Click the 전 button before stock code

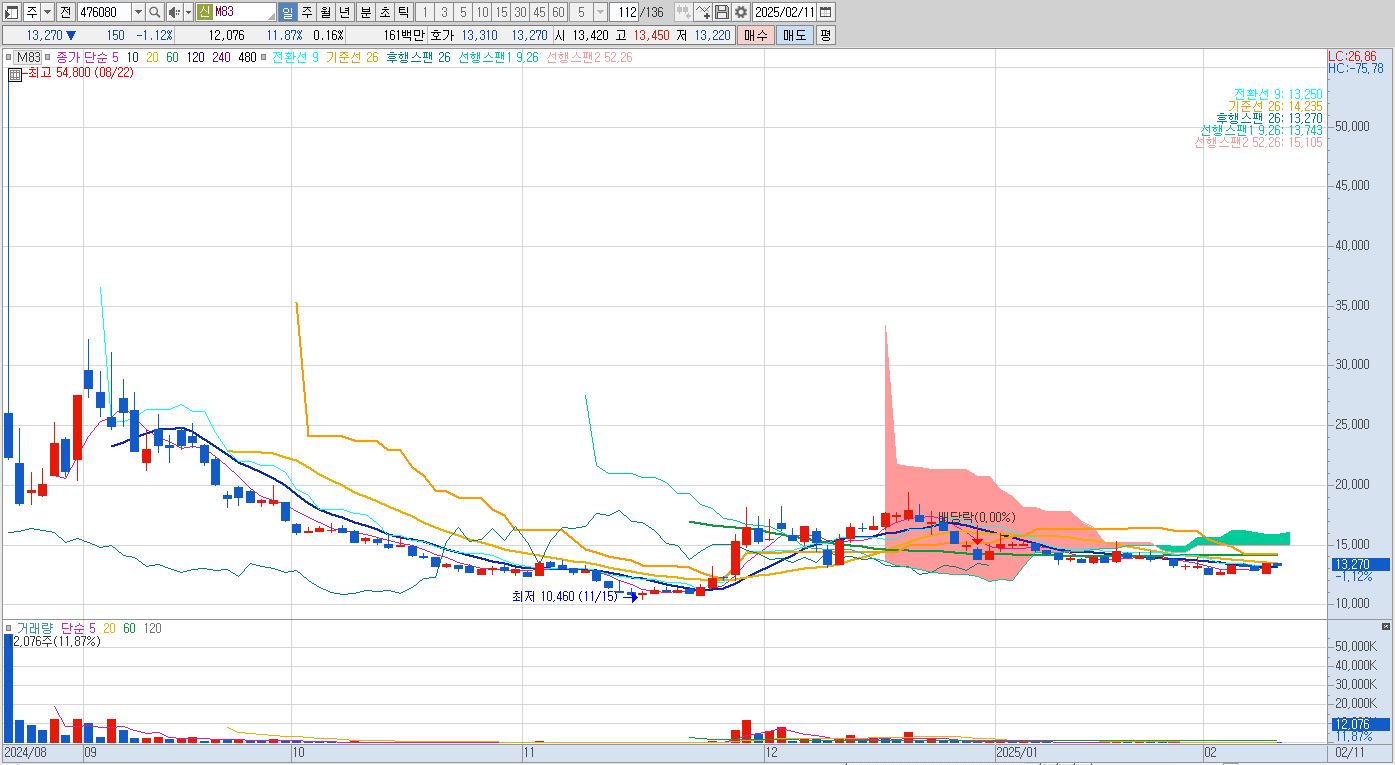pos(65,12)
